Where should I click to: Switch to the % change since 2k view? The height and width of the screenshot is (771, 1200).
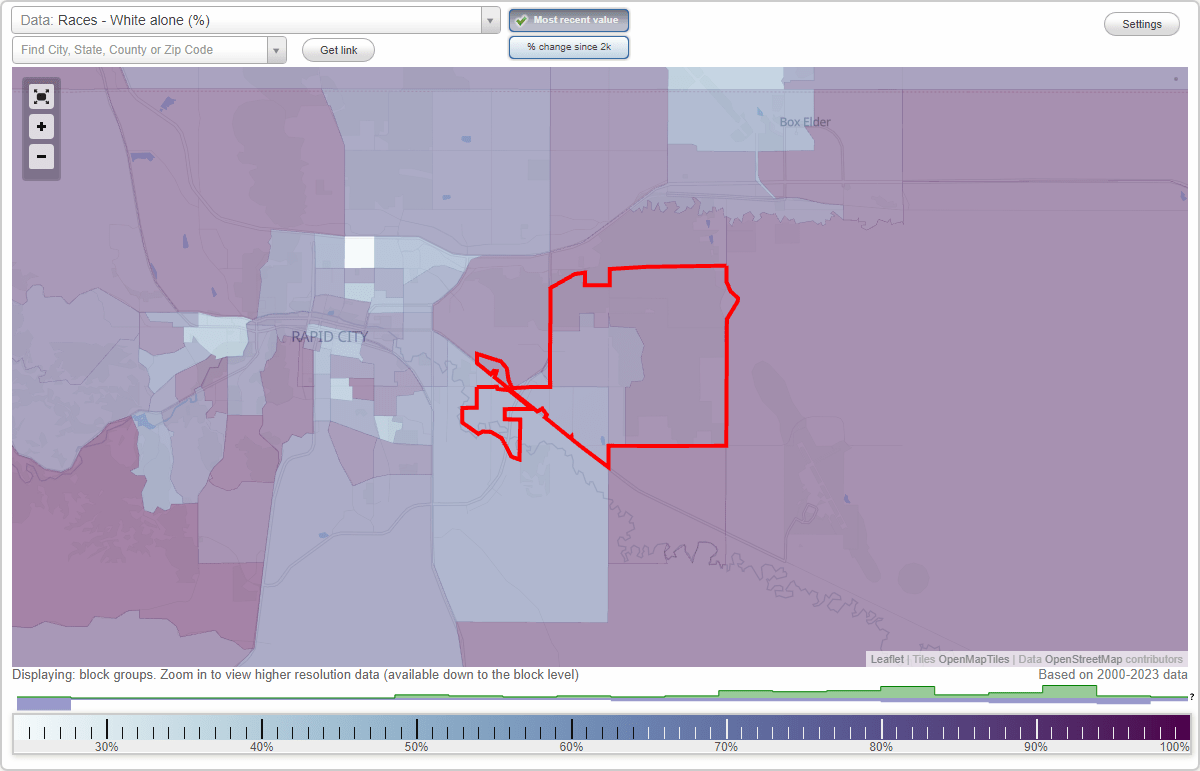click(569, 47)
